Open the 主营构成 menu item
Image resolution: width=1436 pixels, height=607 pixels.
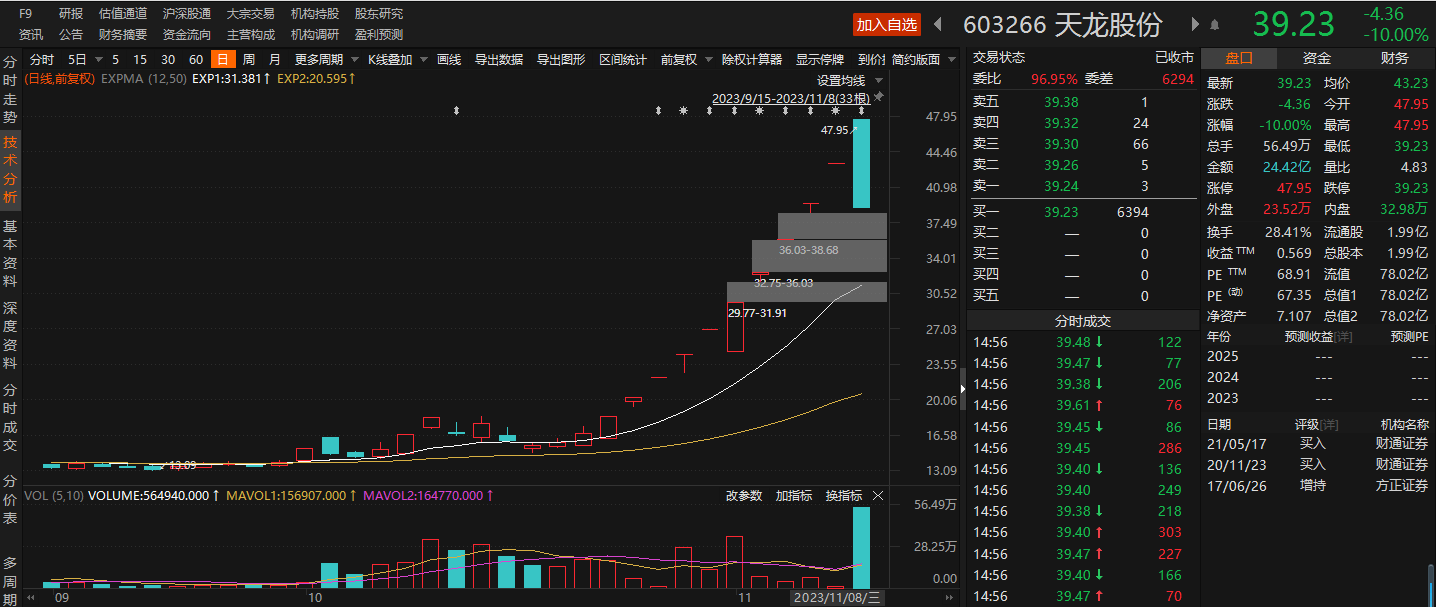[251, 35]
